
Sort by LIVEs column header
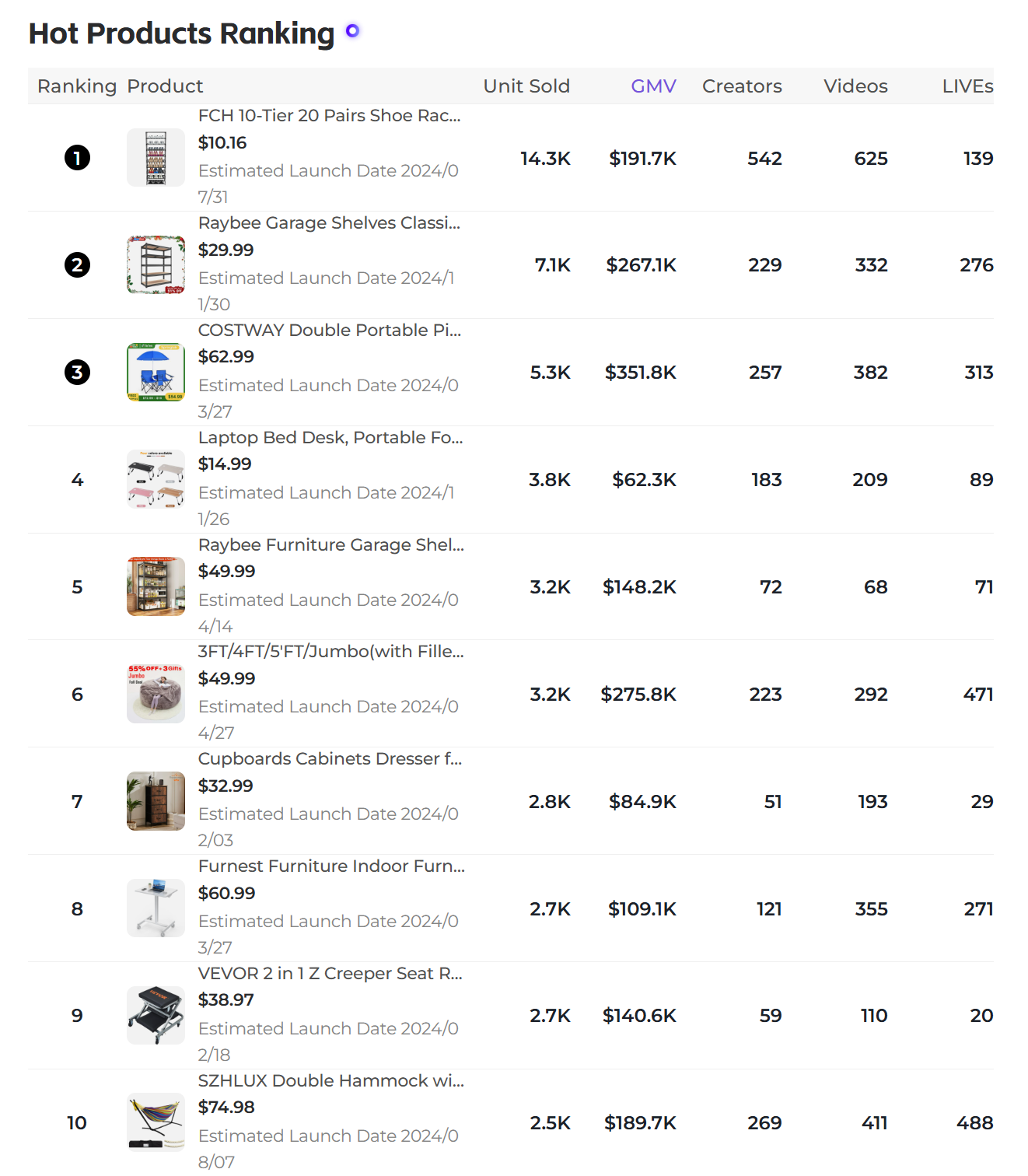click(967, 86)
